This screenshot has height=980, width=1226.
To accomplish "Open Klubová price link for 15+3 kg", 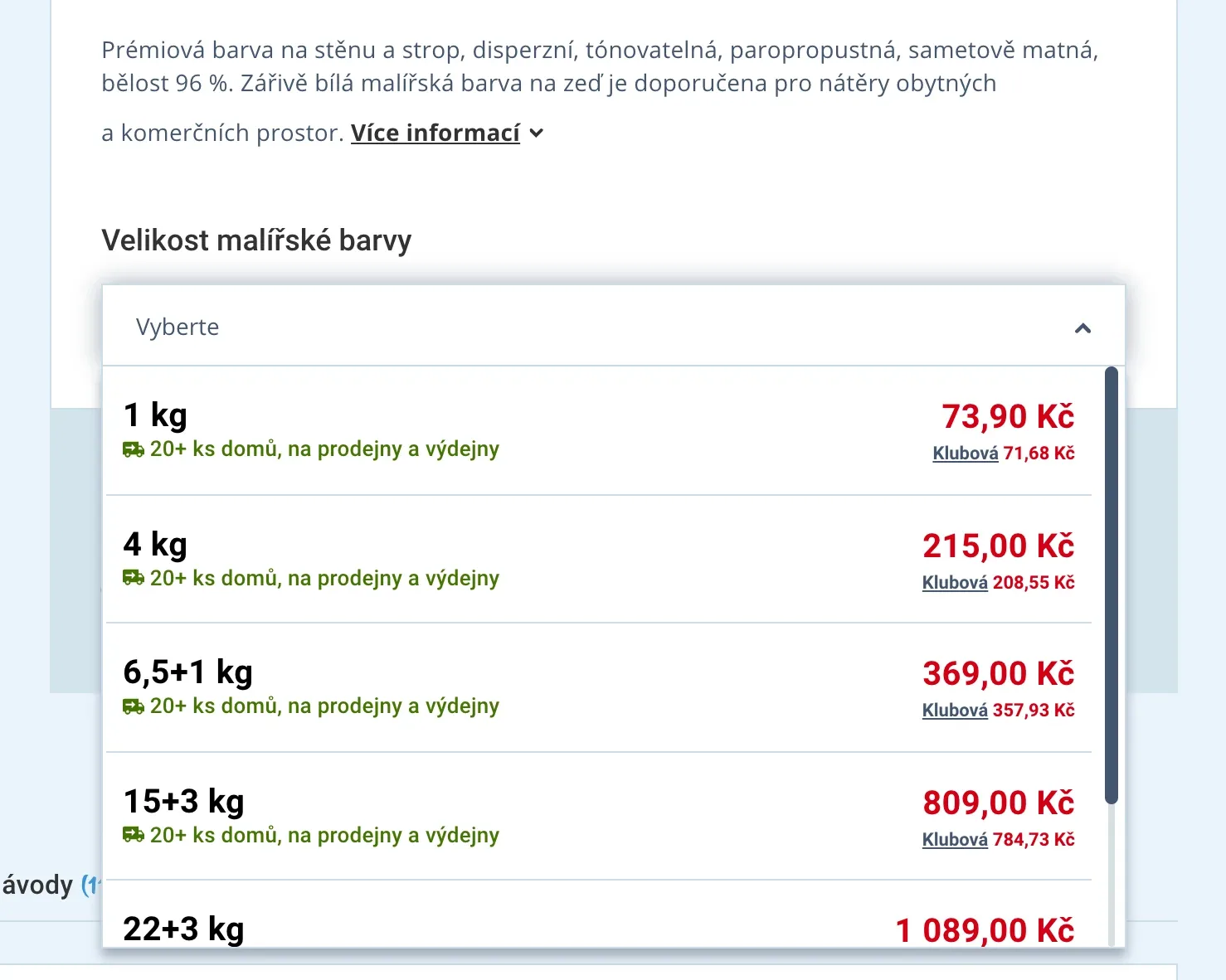I will pos(955,840).
